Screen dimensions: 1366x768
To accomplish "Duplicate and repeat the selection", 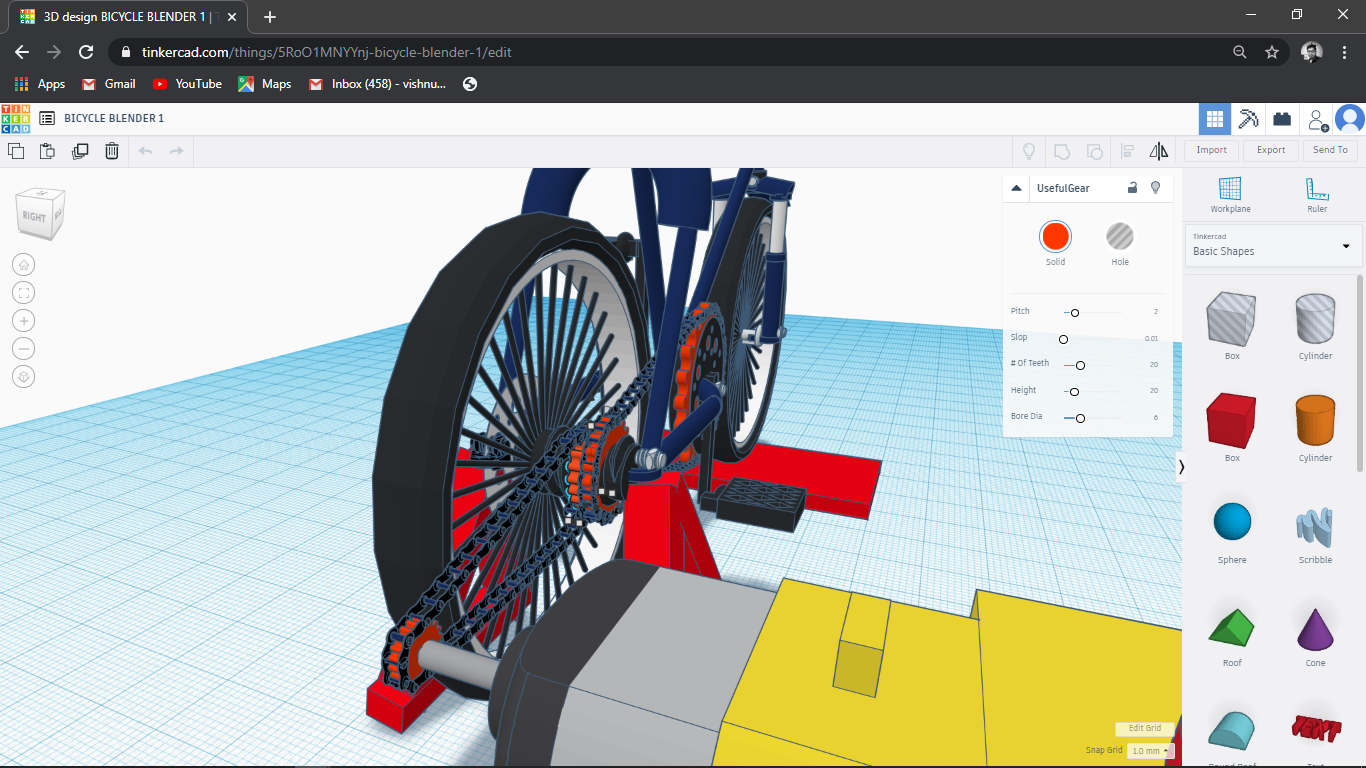I will (x=80, y=151).
